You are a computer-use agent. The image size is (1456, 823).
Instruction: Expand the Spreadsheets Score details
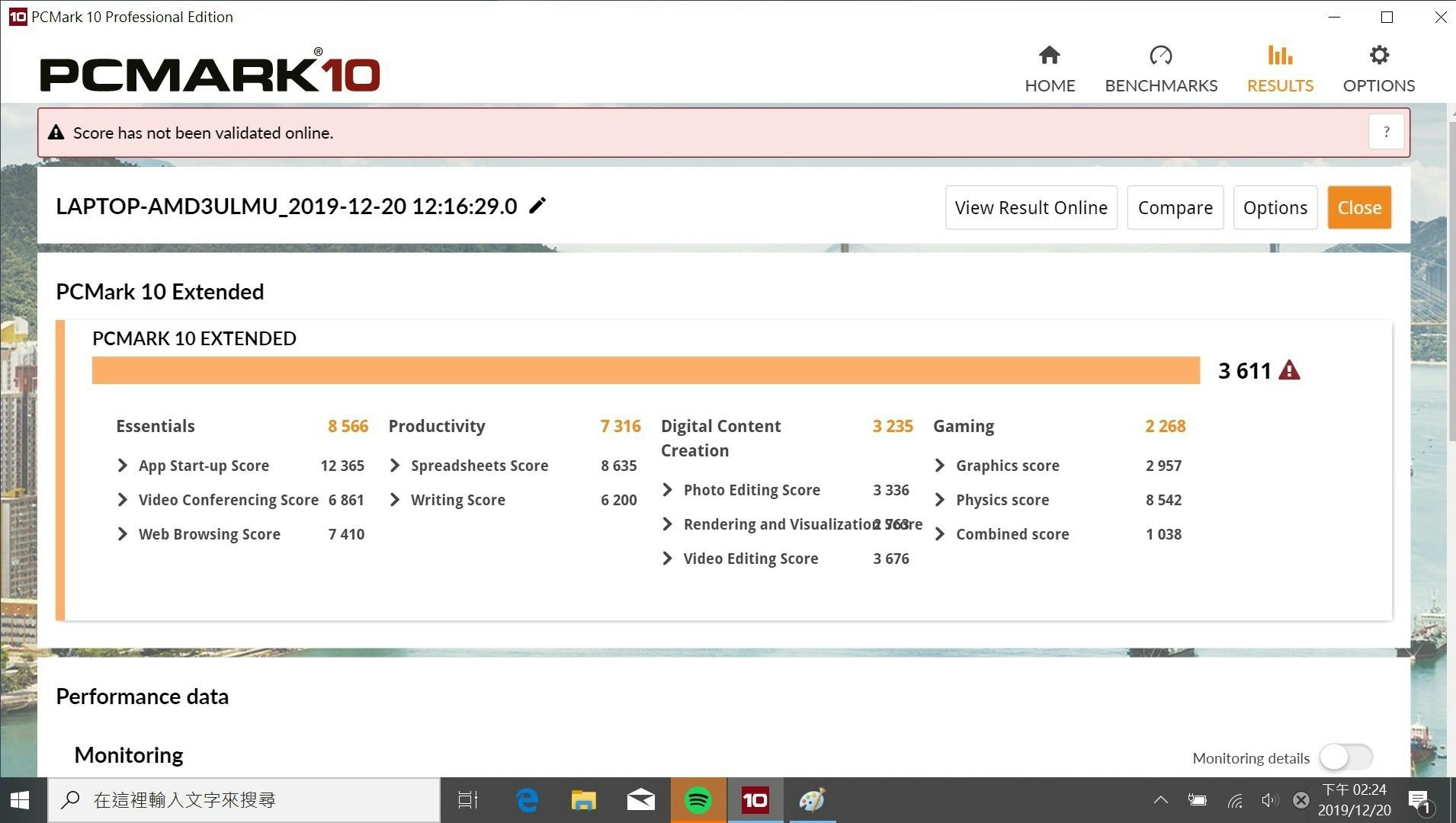coord(395,466)
